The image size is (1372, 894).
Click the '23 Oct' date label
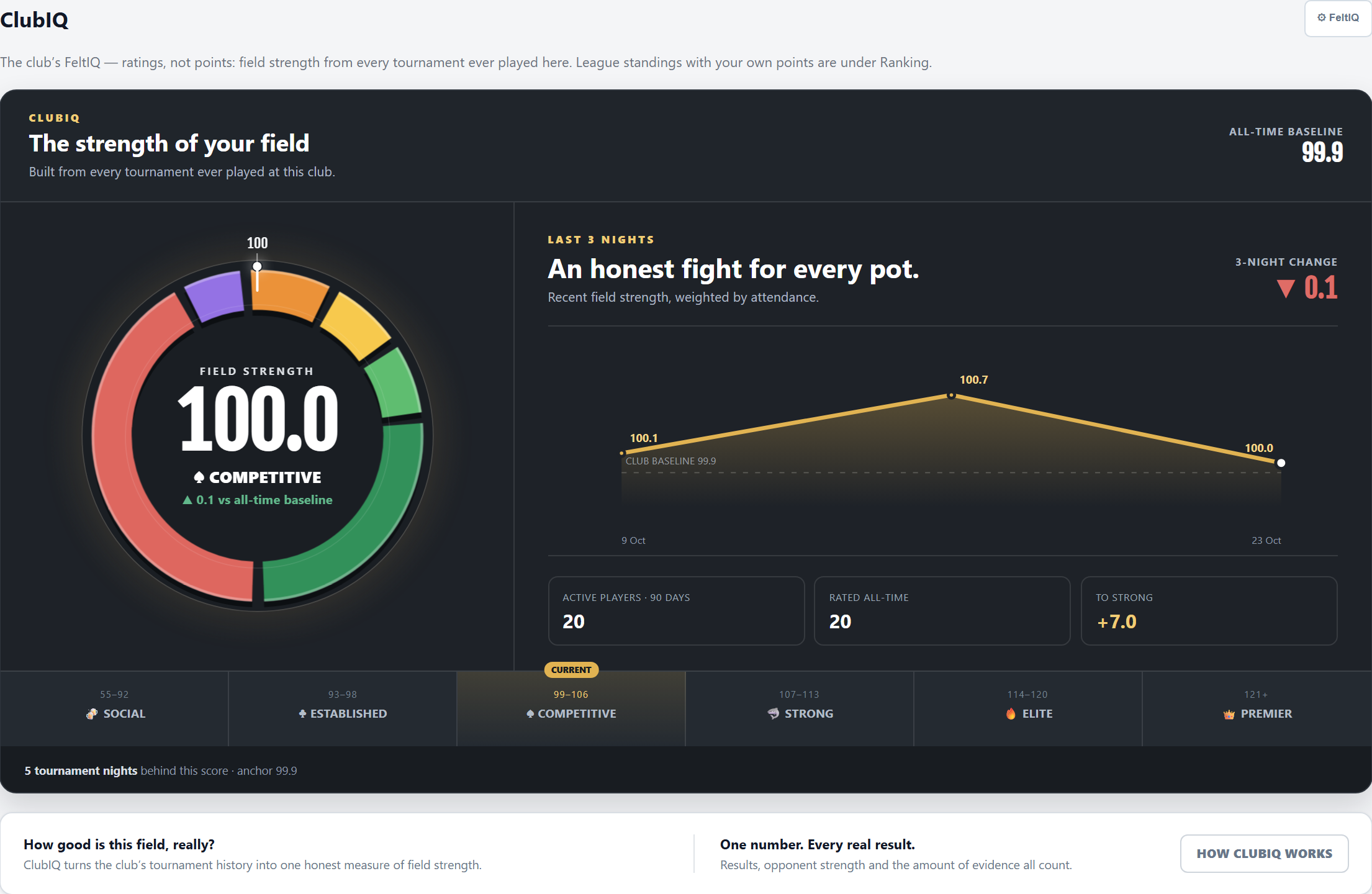click(x=1266, y=541)
